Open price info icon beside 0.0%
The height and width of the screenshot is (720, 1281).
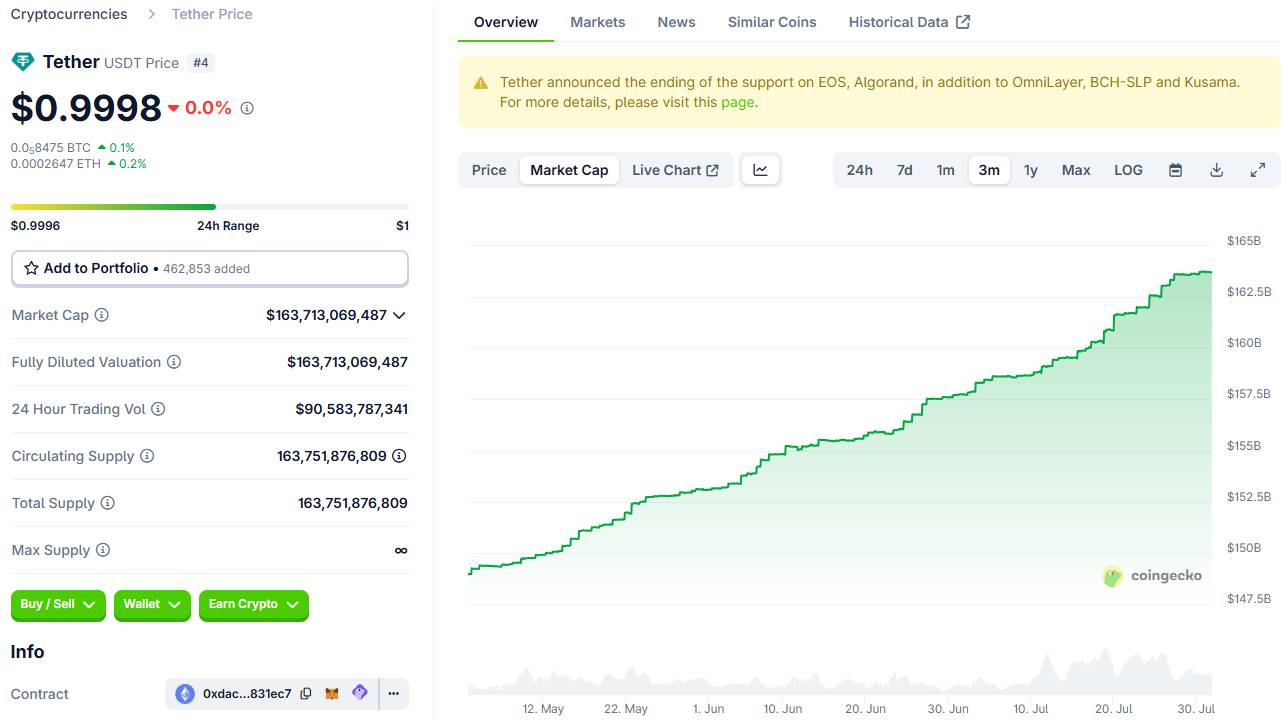(x=247, y=108)
